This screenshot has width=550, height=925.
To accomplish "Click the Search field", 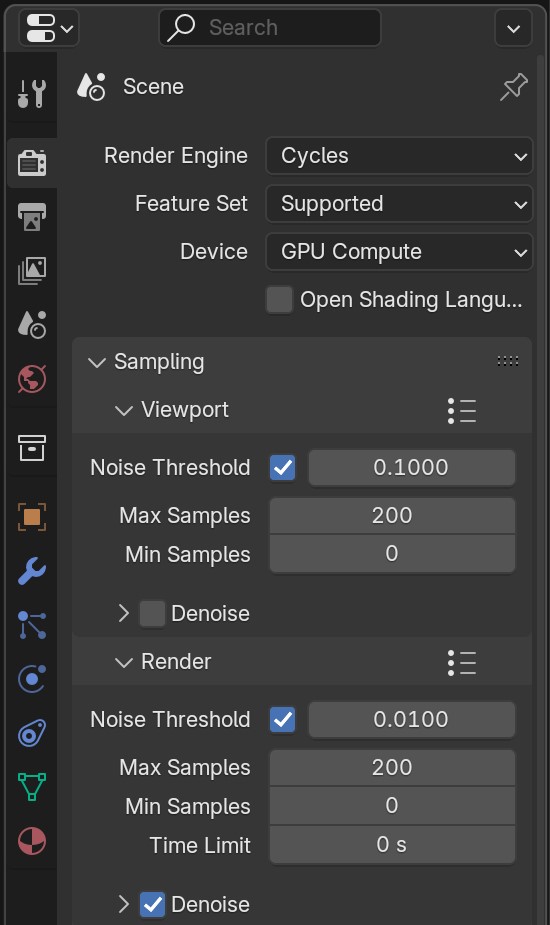I will [270, 28].
